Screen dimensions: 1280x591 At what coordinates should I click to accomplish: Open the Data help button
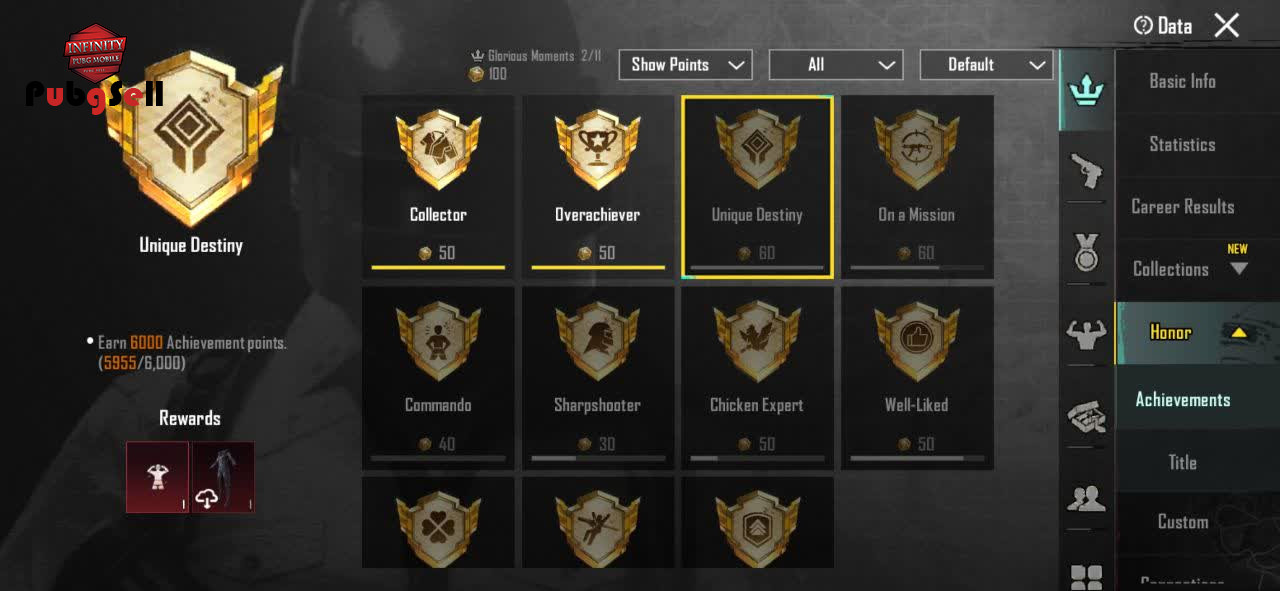click(1163, 26)
